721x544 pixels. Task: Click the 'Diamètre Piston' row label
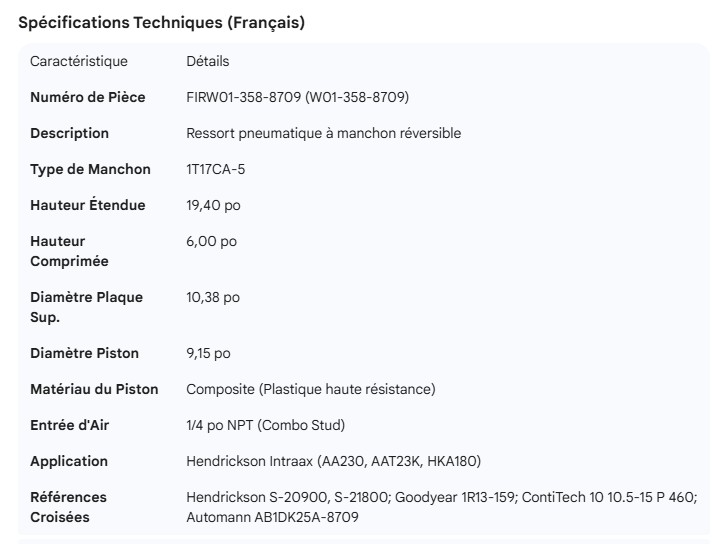pos(84,353)
